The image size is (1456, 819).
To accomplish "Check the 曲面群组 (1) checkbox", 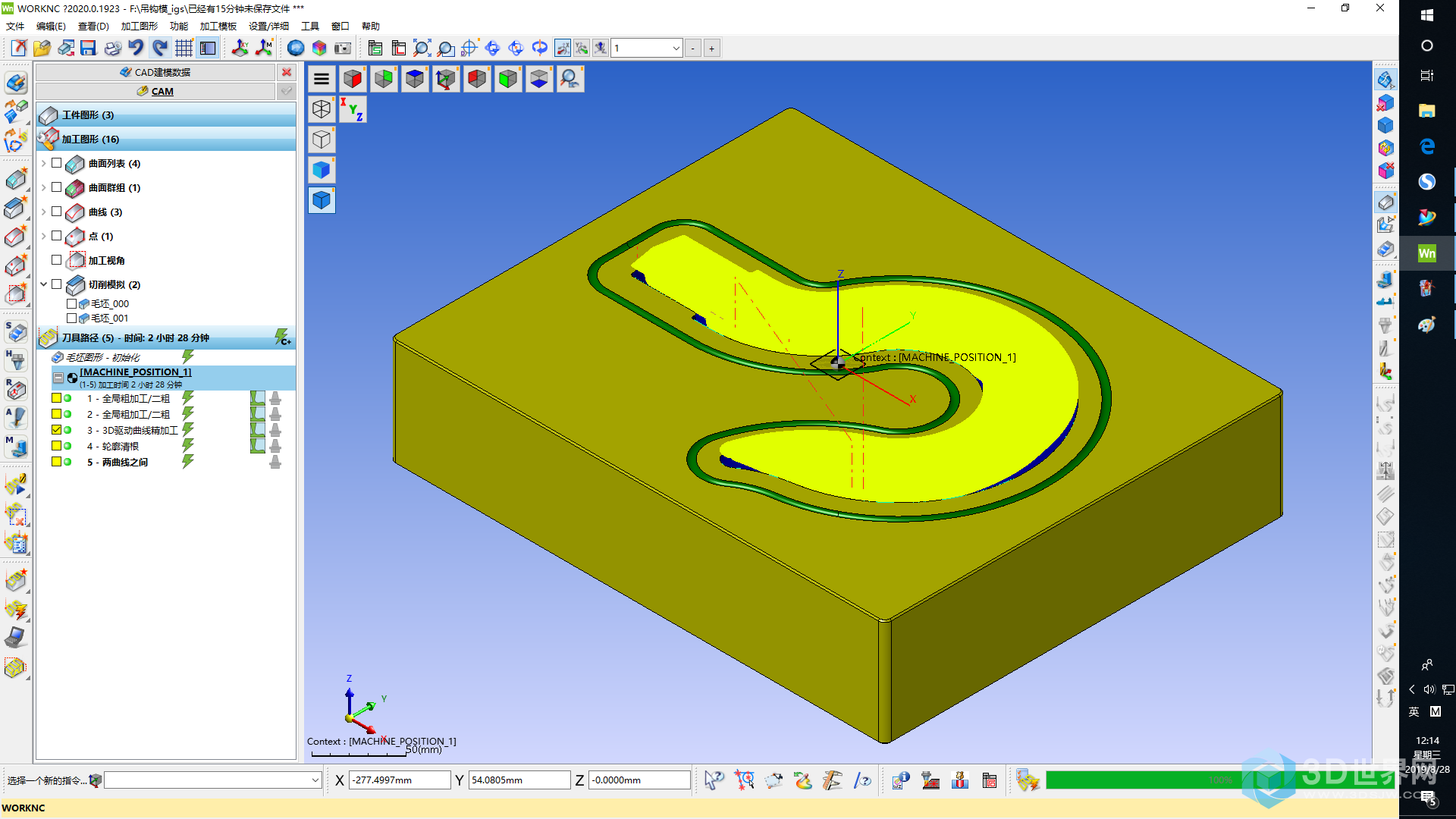I will pos(57,187).
